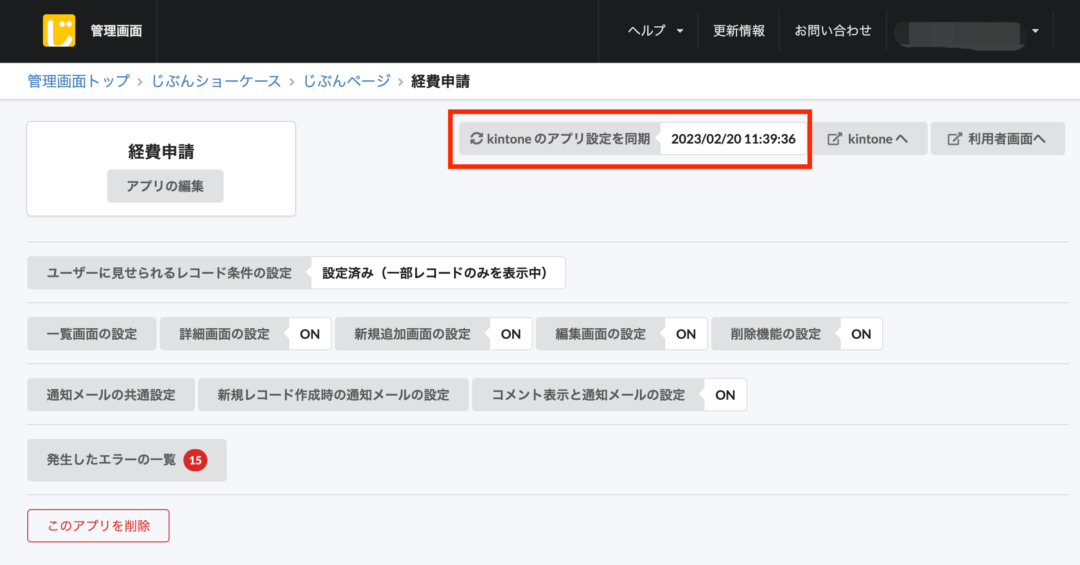Viewport: 1080px width, 565px height.
Task: Open コメント表示と通知メールの設定
Action: click(588, 395)
